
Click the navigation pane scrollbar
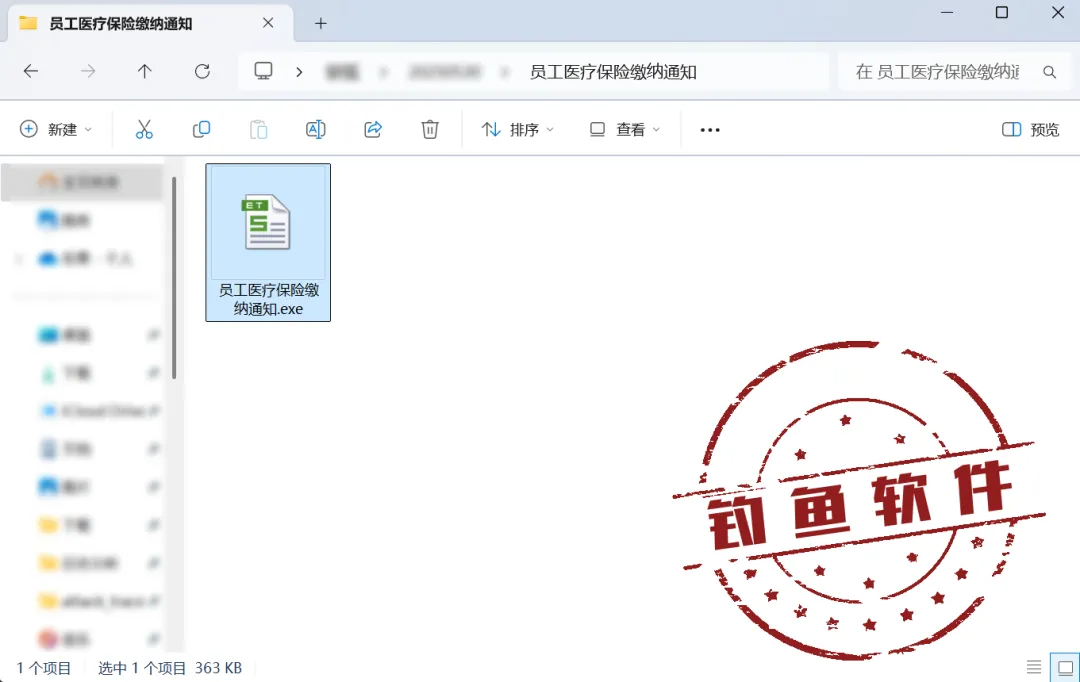(174, 278)
